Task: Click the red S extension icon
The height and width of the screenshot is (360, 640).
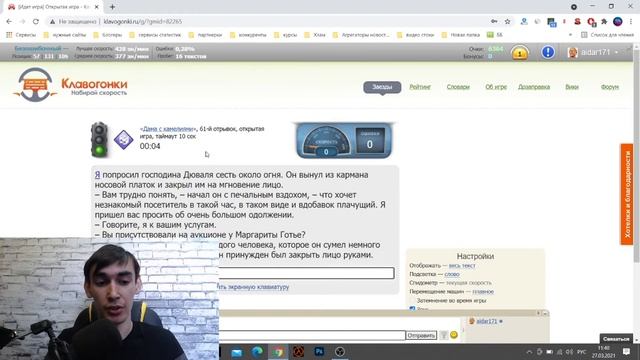Action: (577, 21)
